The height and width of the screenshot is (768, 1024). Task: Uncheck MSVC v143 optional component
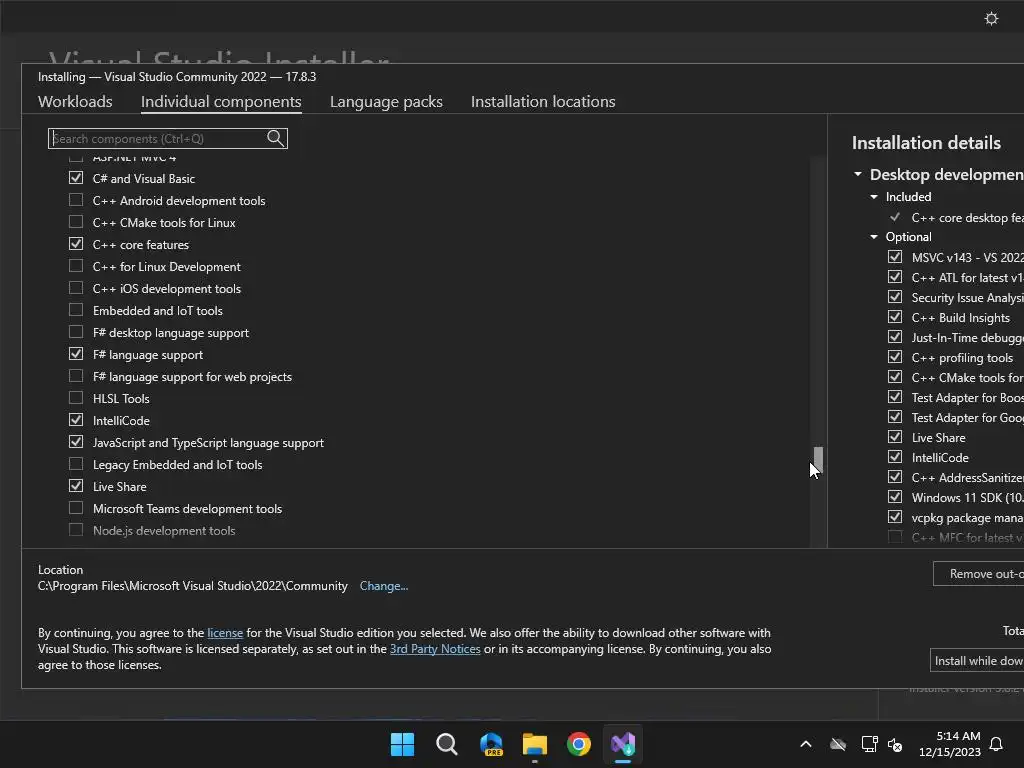click(x=895, y=257)
